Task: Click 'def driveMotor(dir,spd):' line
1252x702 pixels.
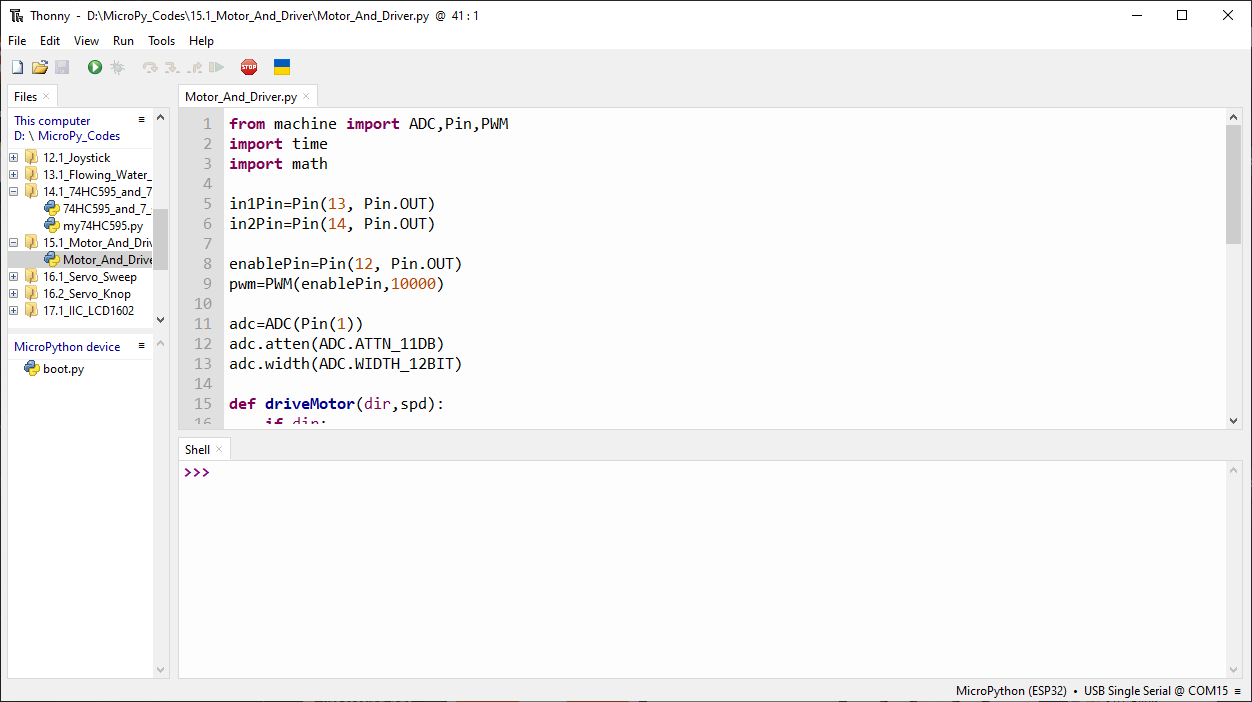Action: [x=336, y=404]
